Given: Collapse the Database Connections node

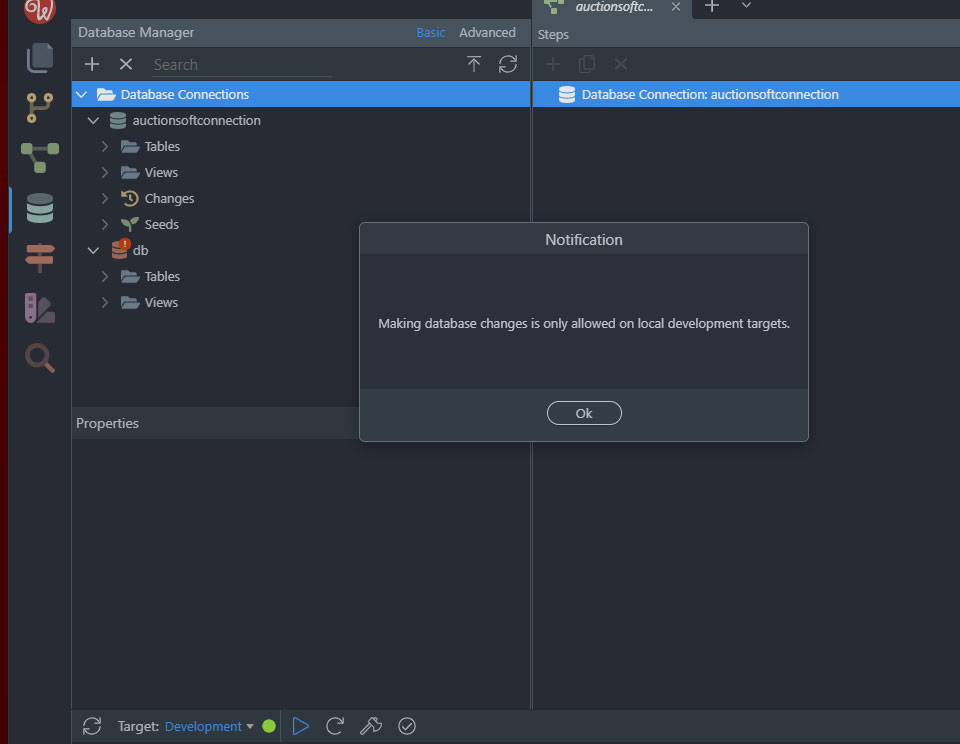Looking at the screenshot, I should click(81, 94).
